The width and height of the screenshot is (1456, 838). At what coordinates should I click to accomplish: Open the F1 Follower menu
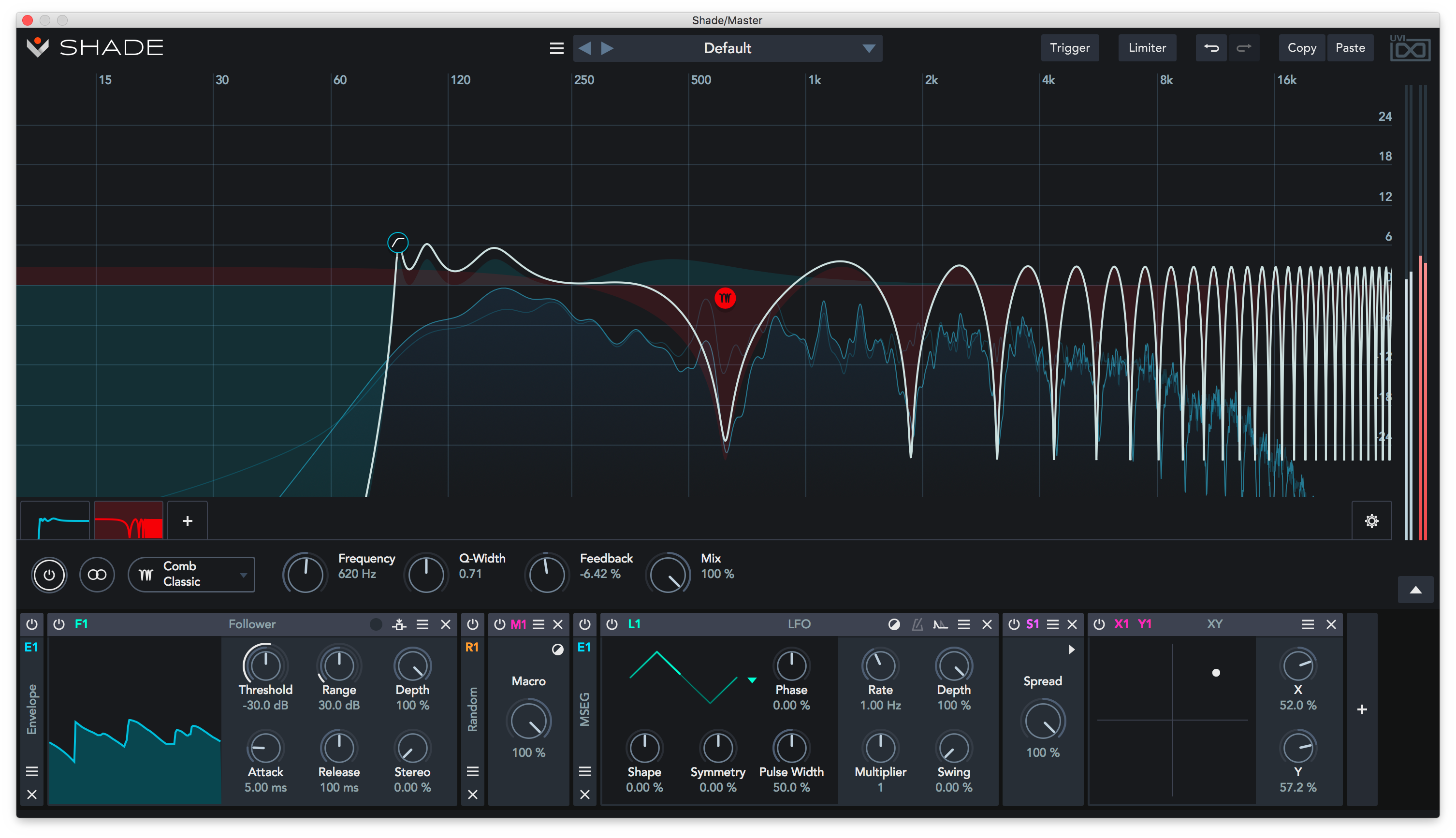[x=422, y=624]
